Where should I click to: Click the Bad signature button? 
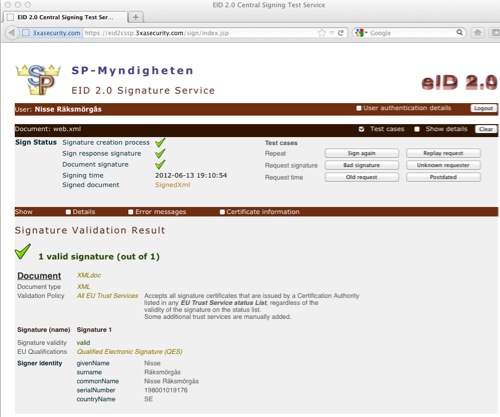tap(362, 165)
